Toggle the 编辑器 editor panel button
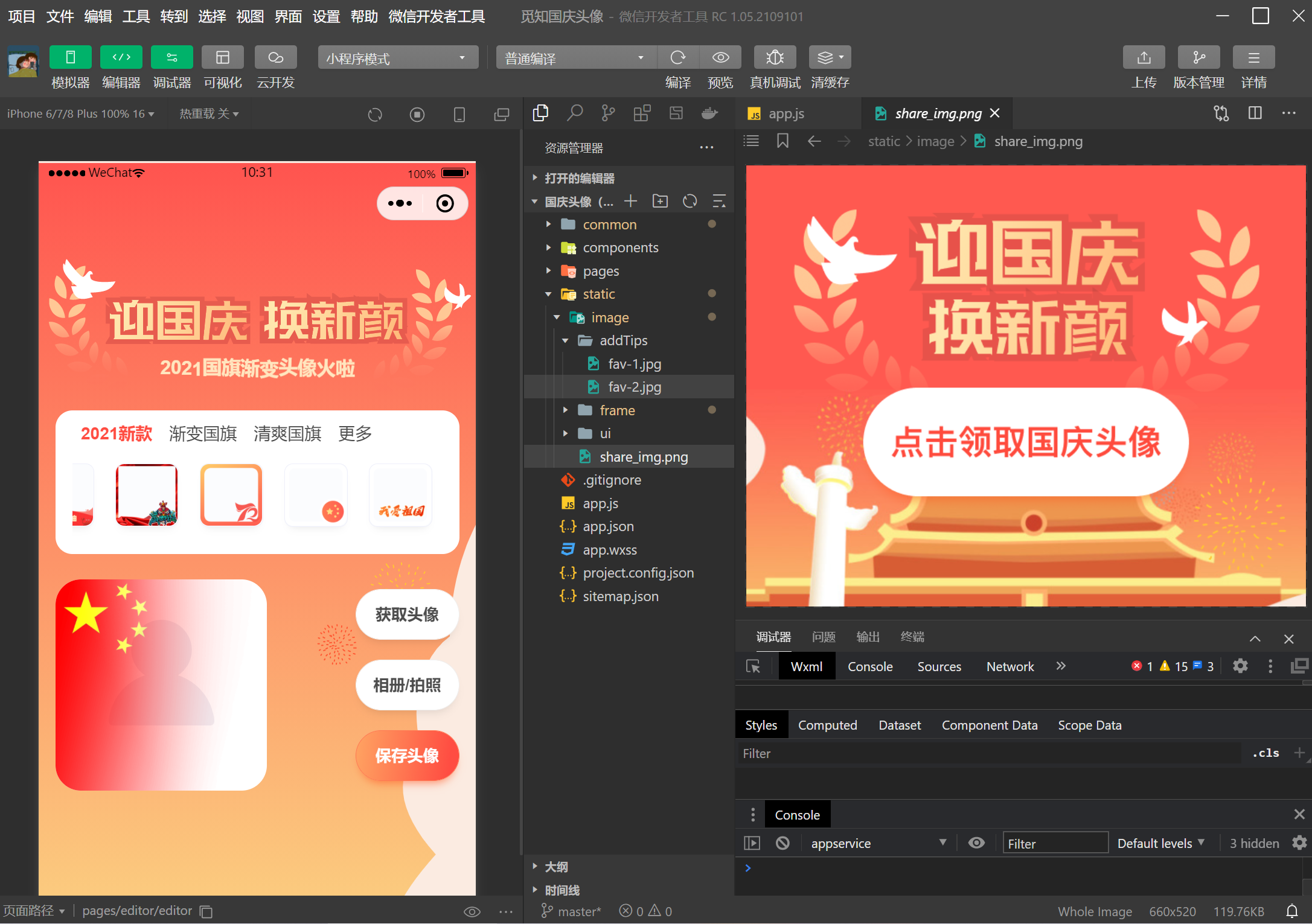 click(121, 57)
